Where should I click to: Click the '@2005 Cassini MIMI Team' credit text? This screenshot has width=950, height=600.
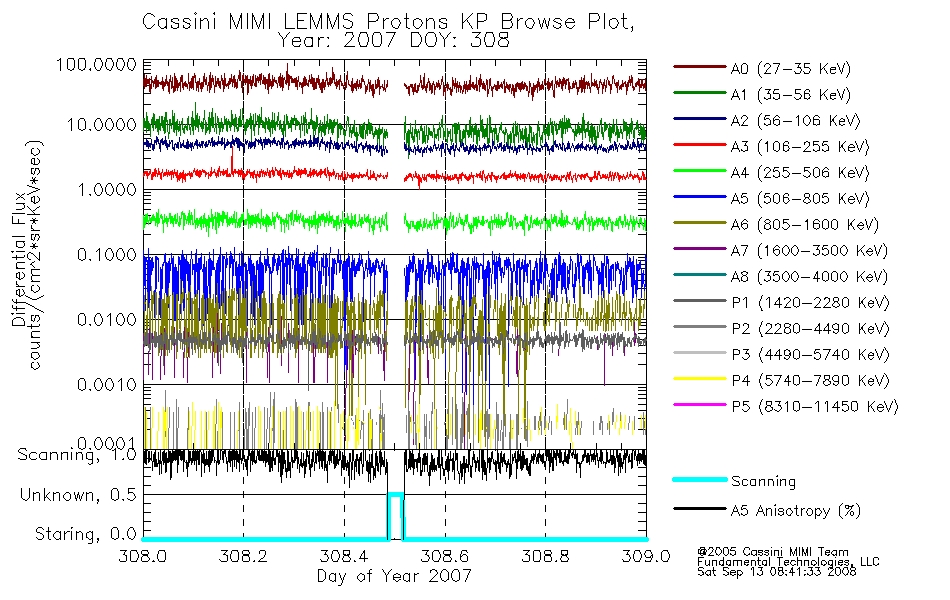[772, 552]
